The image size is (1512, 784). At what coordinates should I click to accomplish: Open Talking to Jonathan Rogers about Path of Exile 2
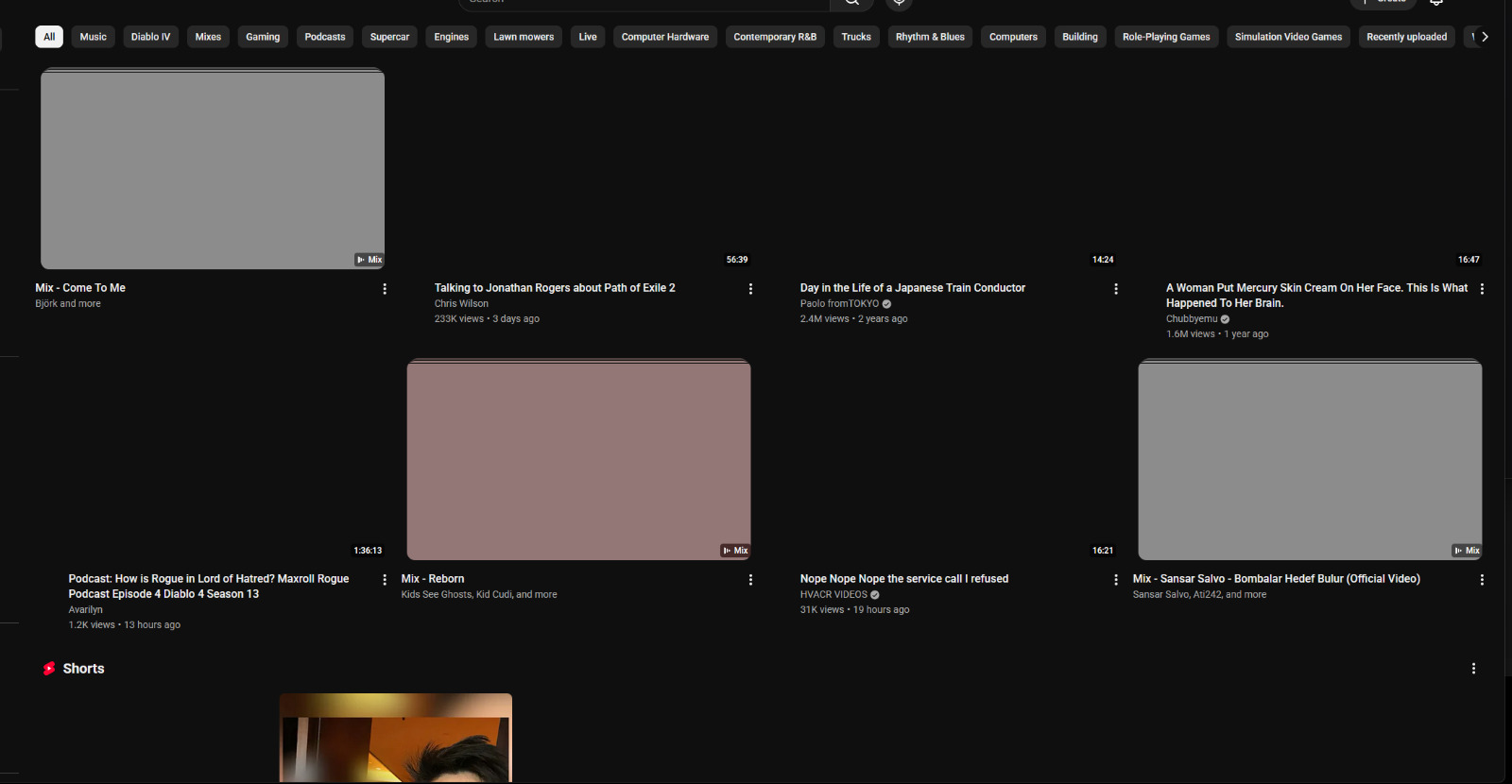555,288
